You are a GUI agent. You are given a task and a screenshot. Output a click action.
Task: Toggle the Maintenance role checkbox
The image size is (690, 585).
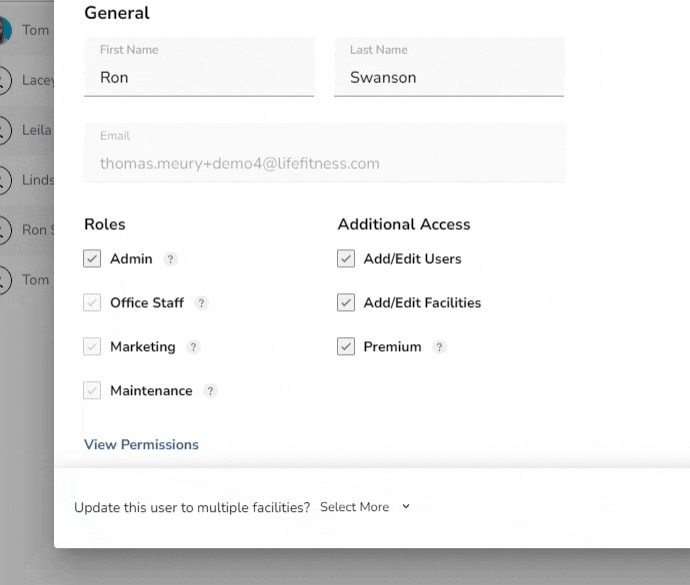coord(93,391)
